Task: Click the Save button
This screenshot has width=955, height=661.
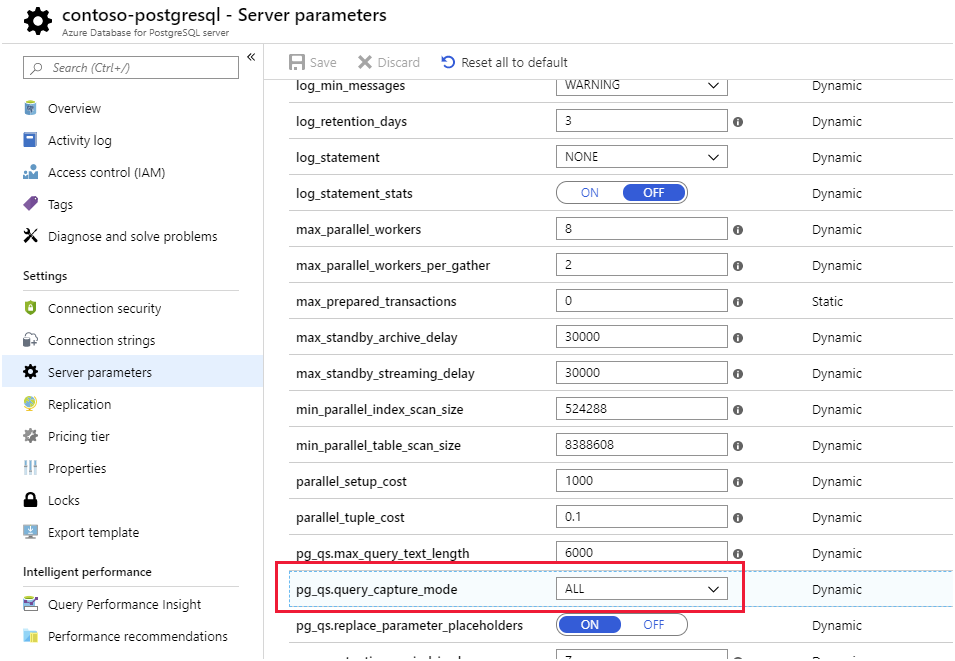Action: [x=313, y=62]
